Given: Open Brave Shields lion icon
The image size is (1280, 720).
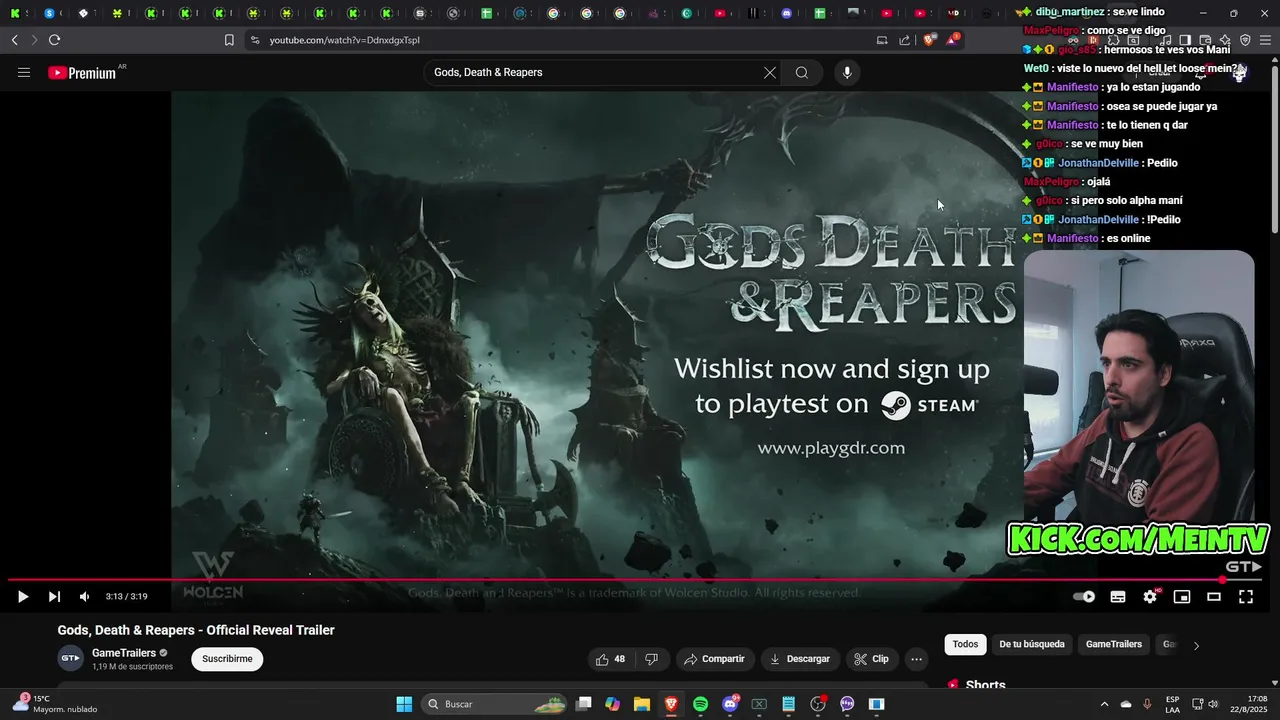Looking at the screenshot, I should 929,40.
